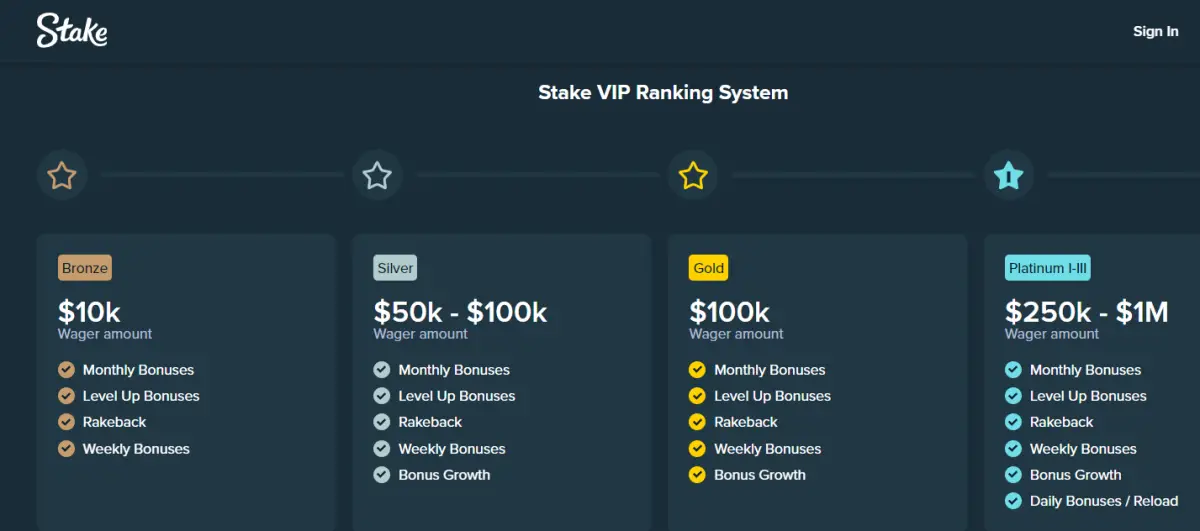Click the Silver star rank icon
Viewport: 1200px width, 531px height.
click(x=377, y=176)
